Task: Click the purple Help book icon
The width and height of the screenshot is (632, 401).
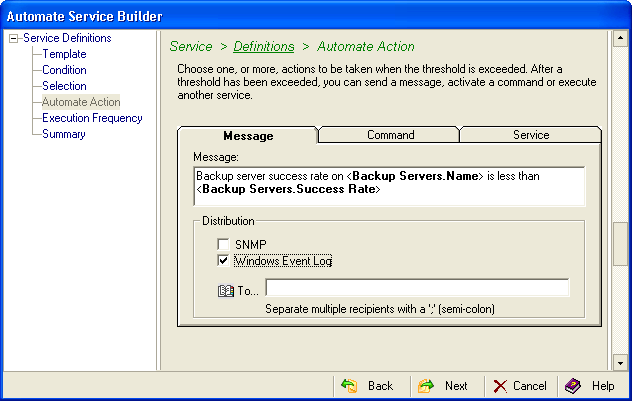Action: [x=573, y=386]
